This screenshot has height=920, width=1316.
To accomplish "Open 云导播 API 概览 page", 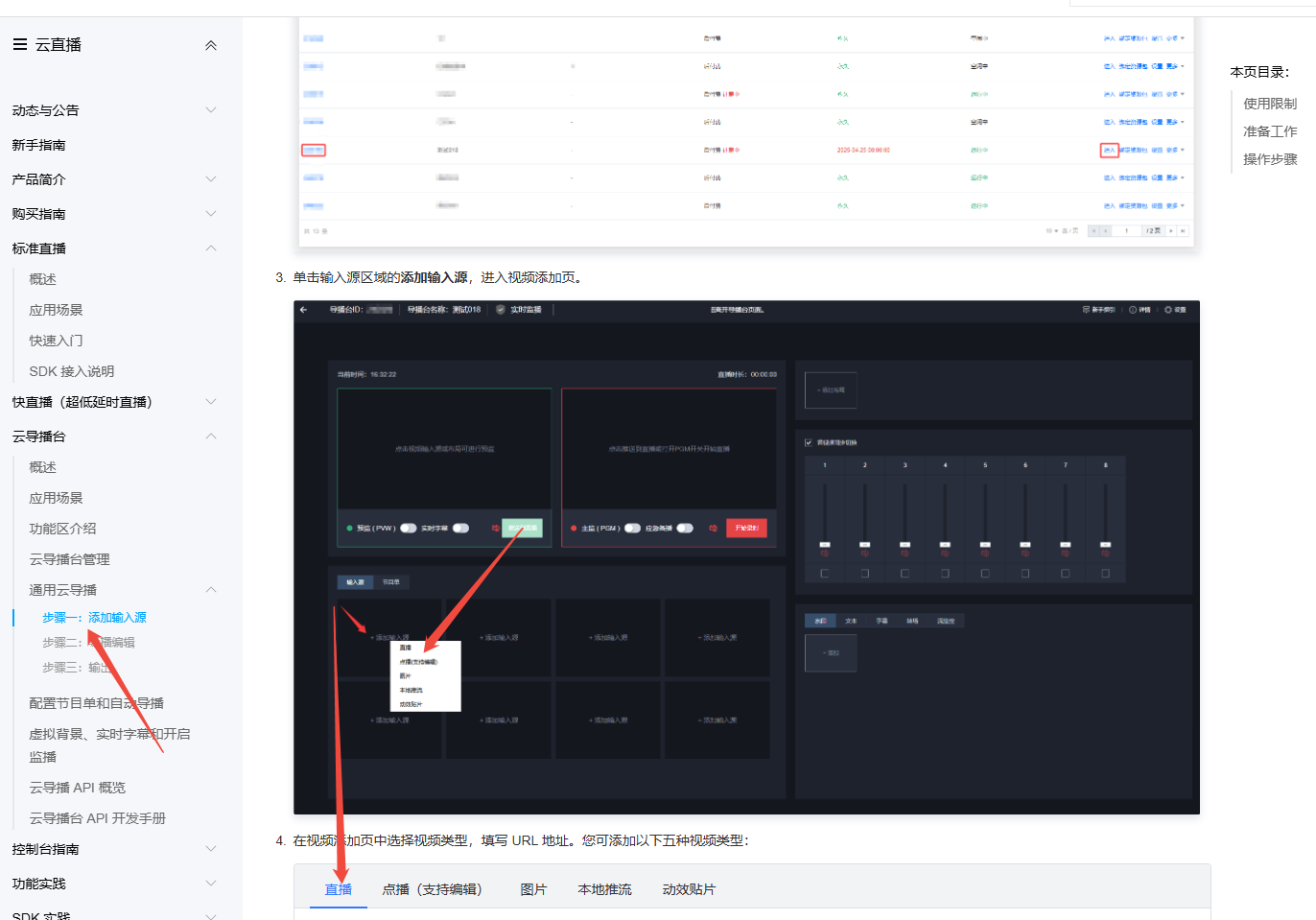I will coord(78,788).
